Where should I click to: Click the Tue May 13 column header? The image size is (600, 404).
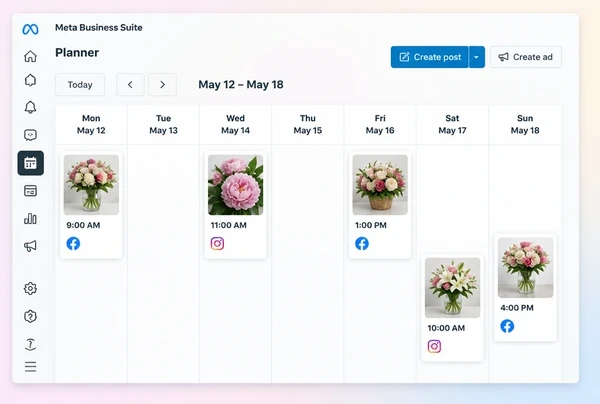tap(163, 124)
